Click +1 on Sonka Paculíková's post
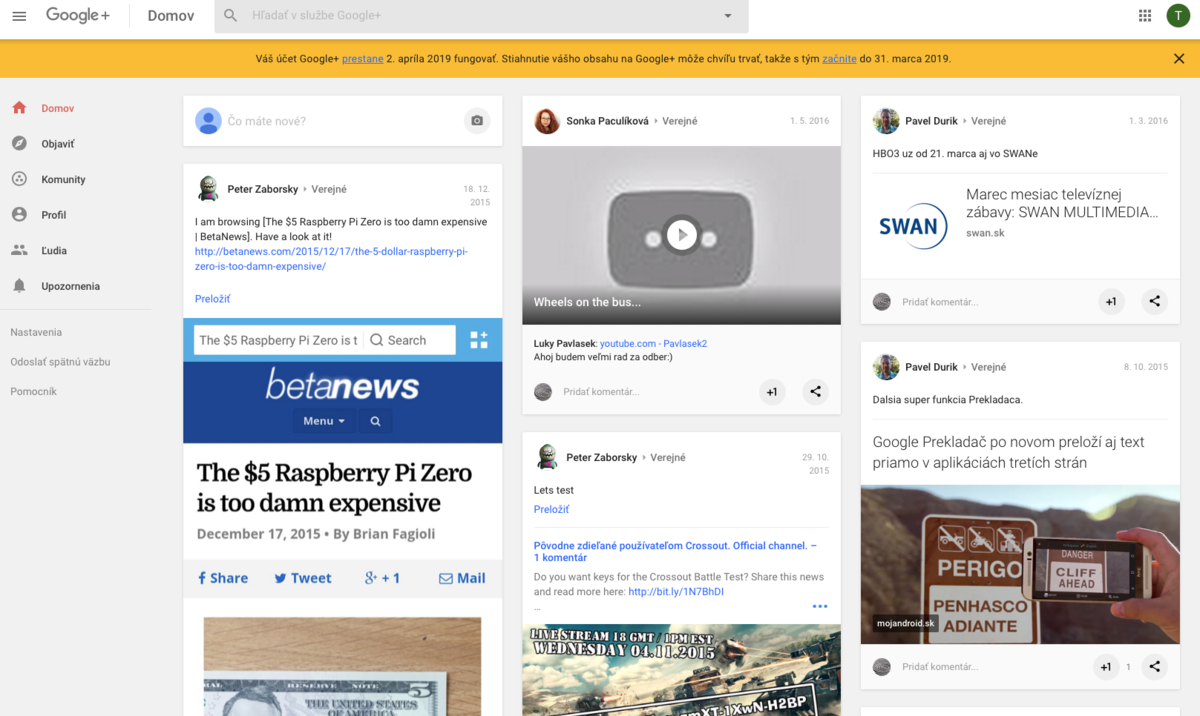Image resolution: width=1200 pixels, height=716 pixels. pos(772,392)
